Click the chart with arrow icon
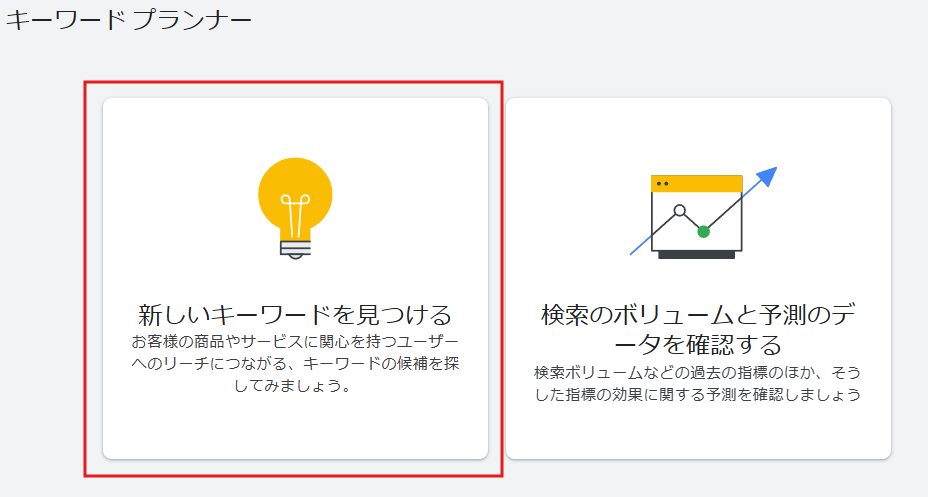The image size is (928, 497). (x=698, y=215)
